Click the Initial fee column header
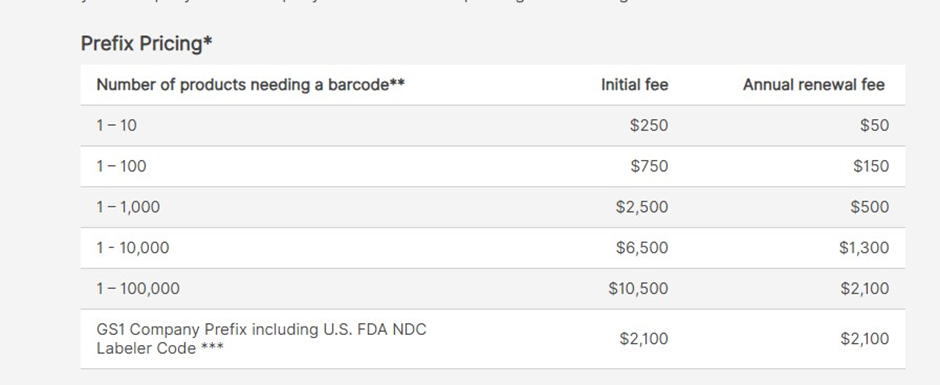This screenshot has height=385, width=940. coord(635,85)
